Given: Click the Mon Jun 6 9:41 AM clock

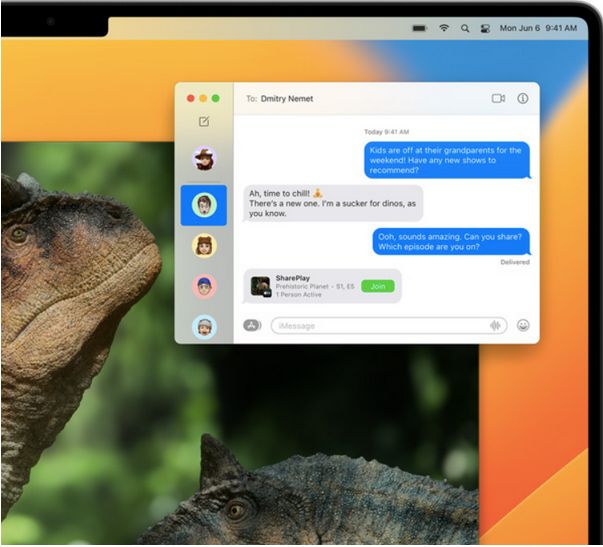Looking at the screenshot, I should [538, 28].
